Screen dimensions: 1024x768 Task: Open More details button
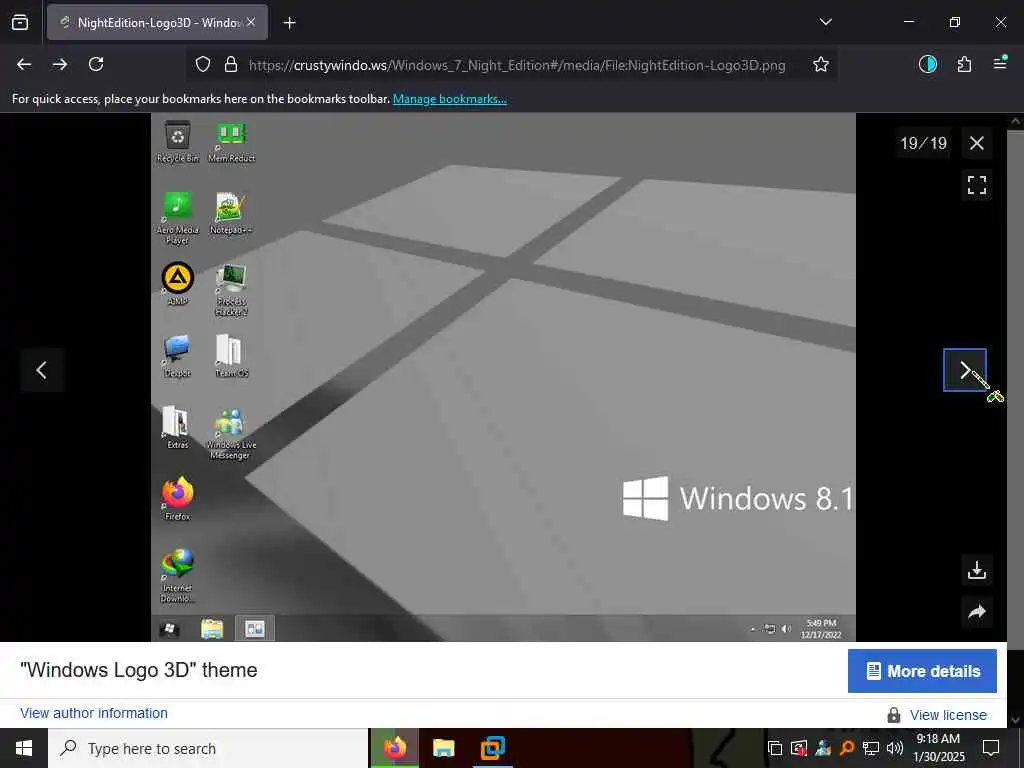922,671
